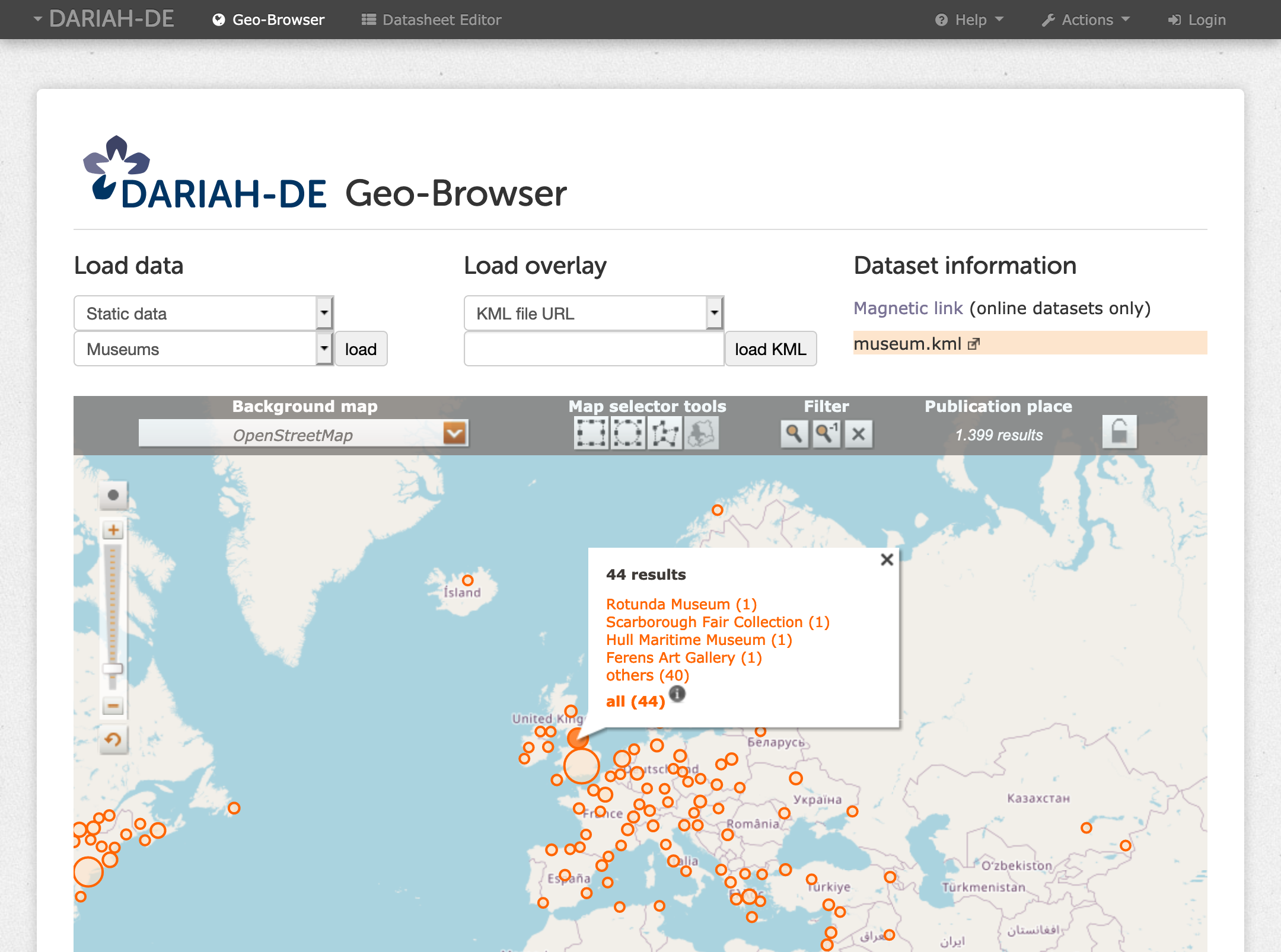Select all (44) in results popup
This screenshot has height=952, width=1281.
coord(636,701)
